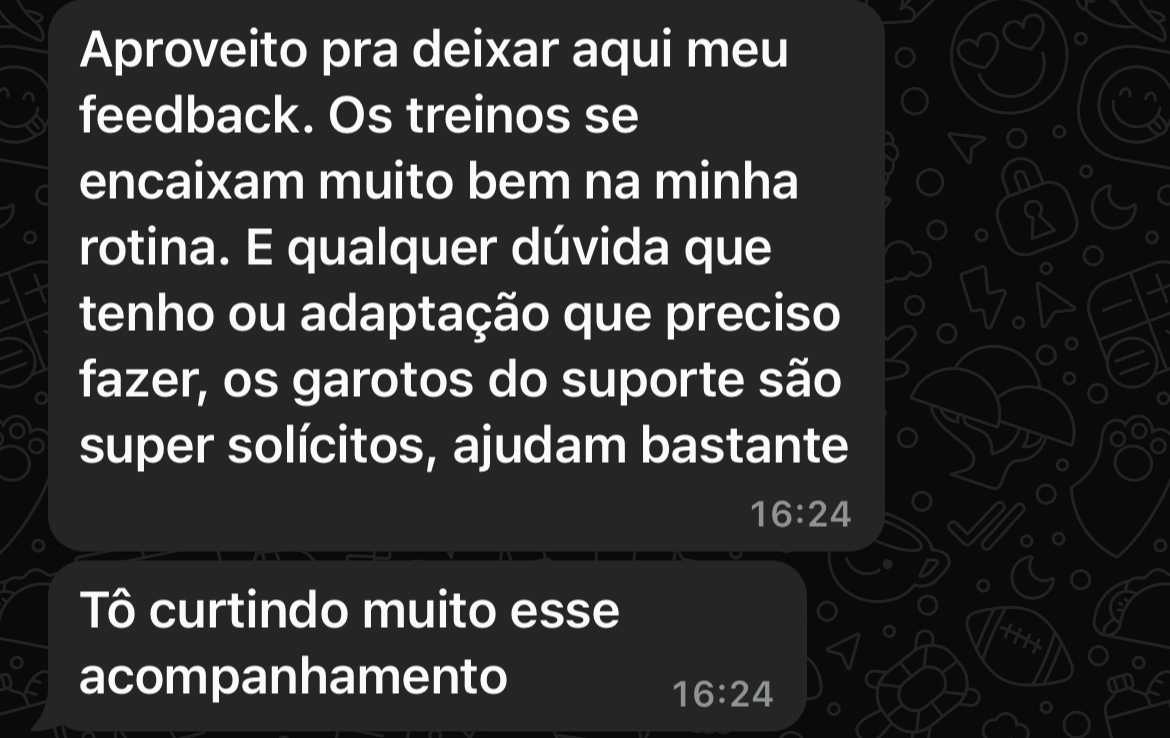The image size is (1170, 738).
Task: Click the checkmark doodle in the background
Action: 986,525
